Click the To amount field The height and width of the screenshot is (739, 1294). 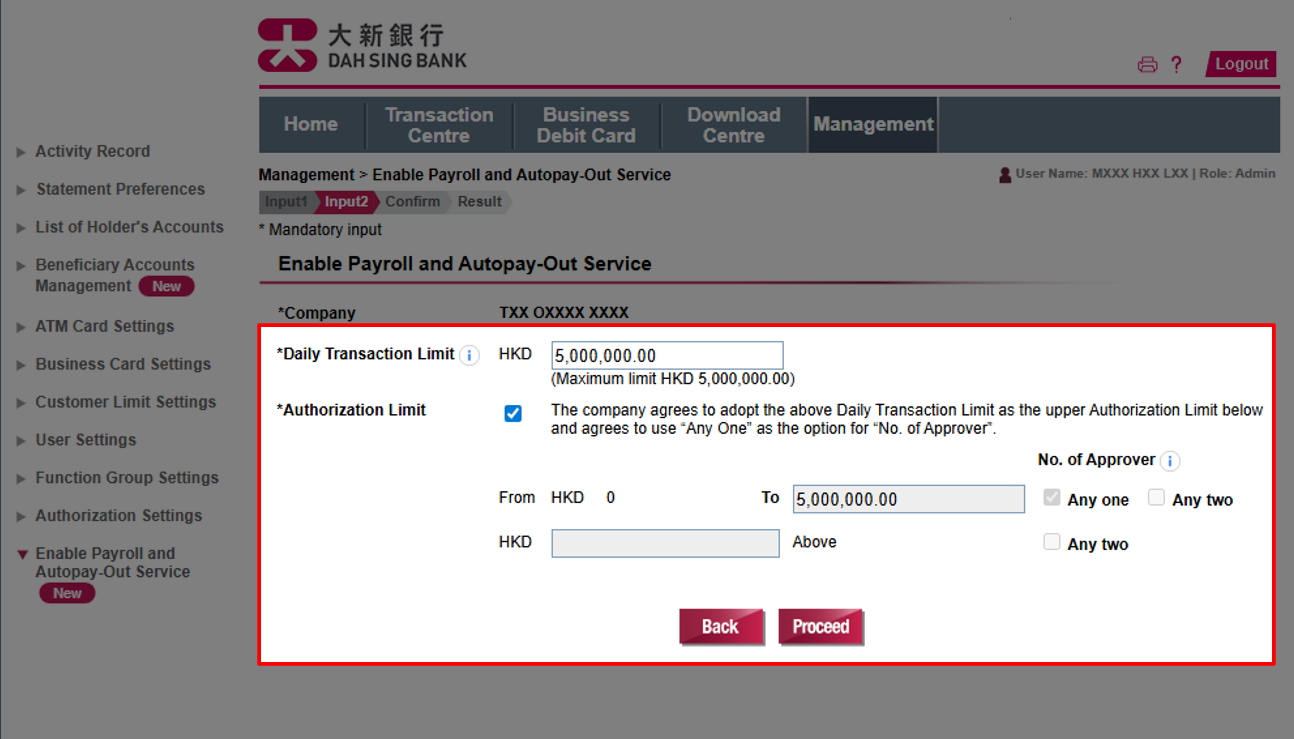click(x=909, y=499)
